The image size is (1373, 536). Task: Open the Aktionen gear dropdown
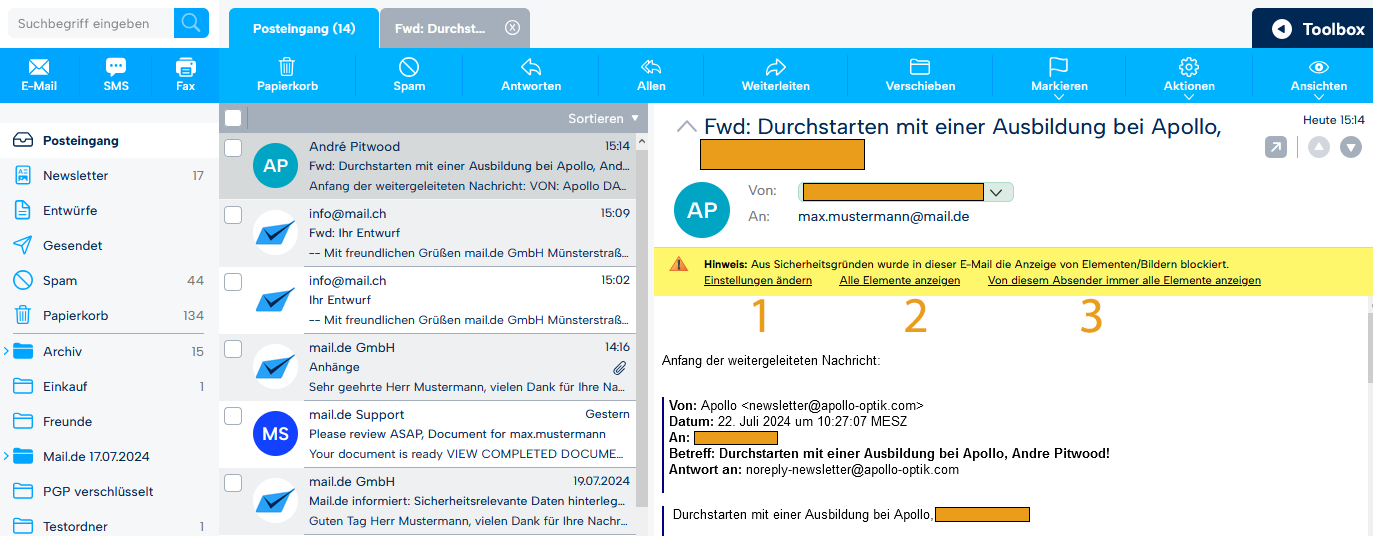coord(1189,77)
